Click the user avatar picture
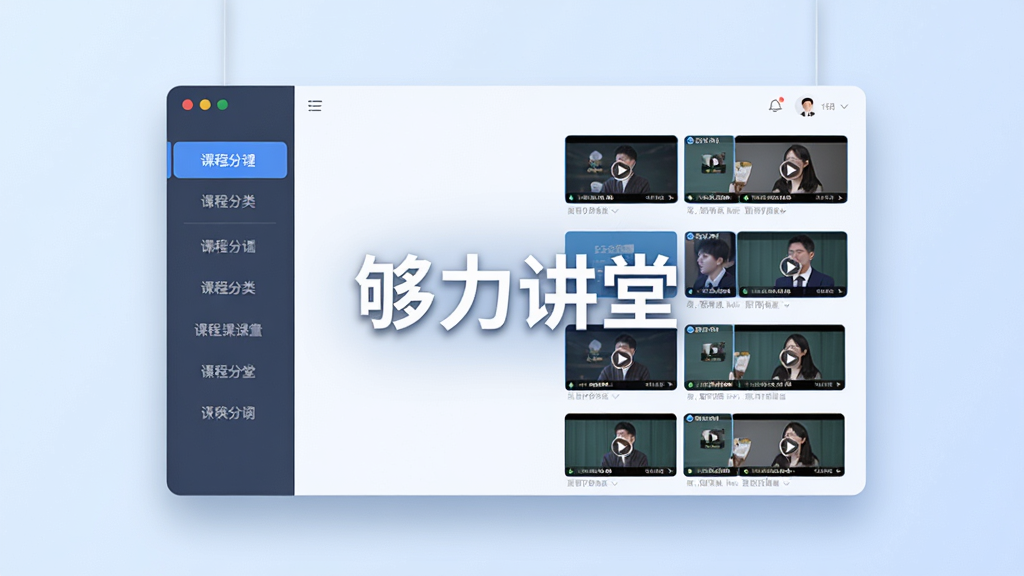This screenshot has height=576, width=1024. (807, 106)
